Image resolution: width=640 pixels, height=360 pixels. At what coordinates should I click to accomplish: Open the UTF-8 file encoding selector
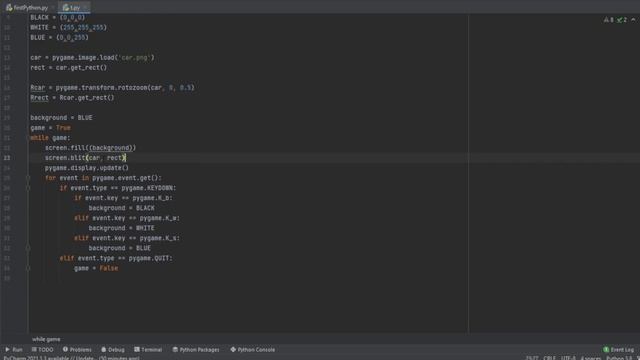click(x=568, y=358)
